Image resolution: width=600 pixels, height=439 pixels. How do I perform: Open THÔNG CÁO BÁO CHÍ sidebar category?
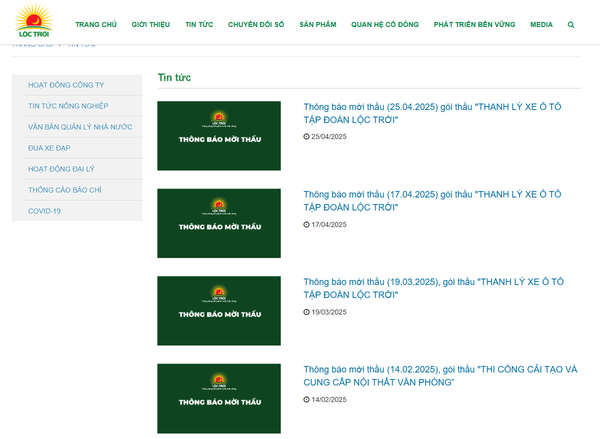(x=66, y=190)
